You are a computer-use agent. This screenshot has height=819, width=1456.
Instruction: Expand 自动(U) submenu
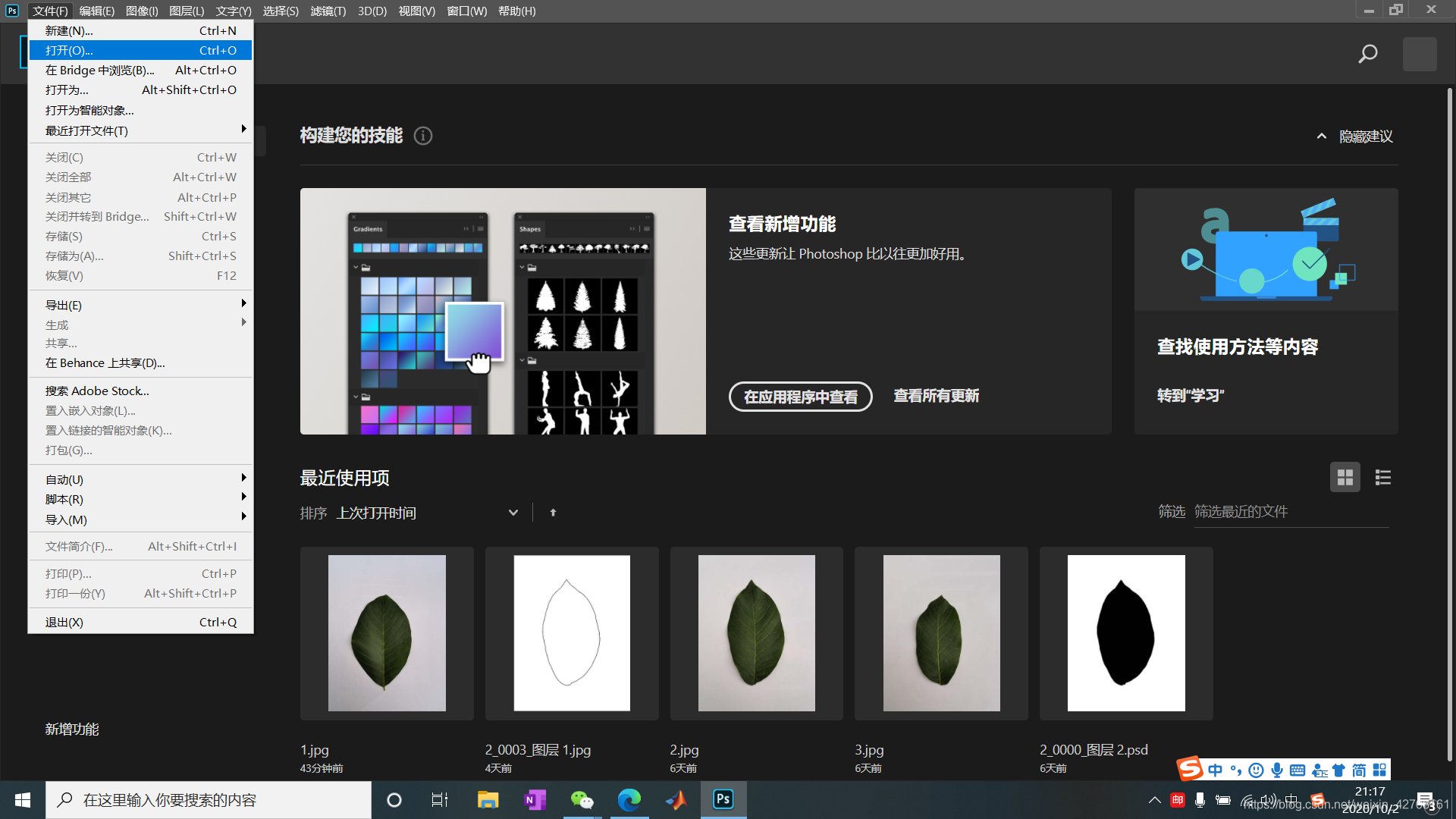[140, 479]
